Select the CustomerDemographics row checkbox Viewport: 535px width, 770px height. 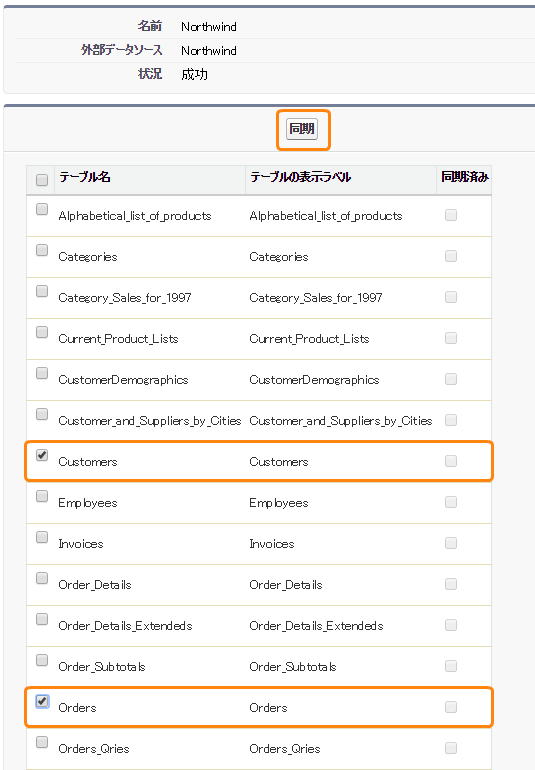pos(42,373)
